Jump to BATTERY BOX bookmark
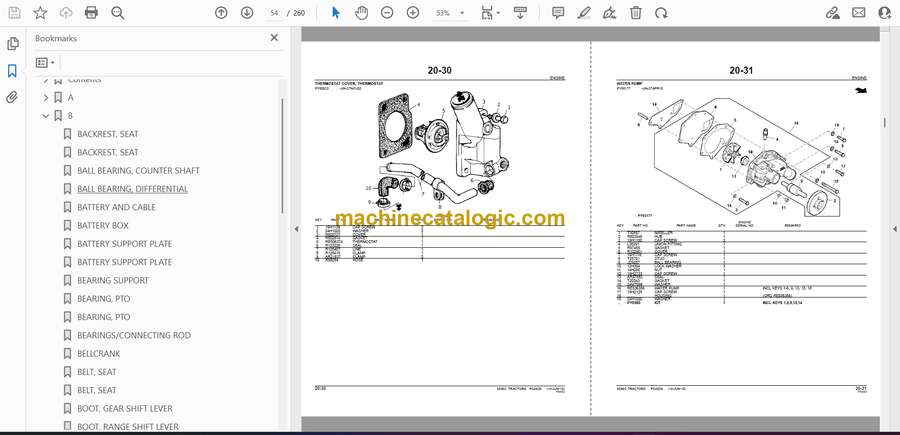The height and width of the screenshot is (435, 900). tap(103, 226)
